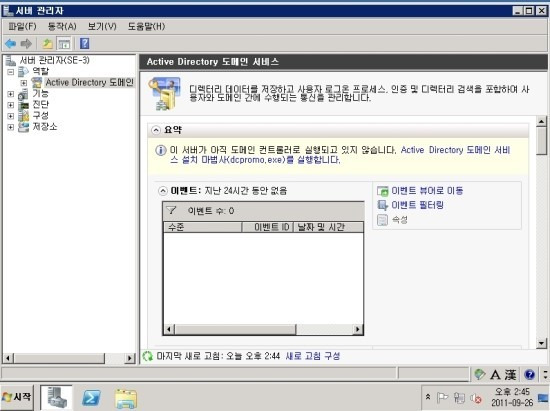Image resolution: width=550 pixels, height=411 pixels.
Task: Click the event filter funnel icon
Action: tap(171, 210)
